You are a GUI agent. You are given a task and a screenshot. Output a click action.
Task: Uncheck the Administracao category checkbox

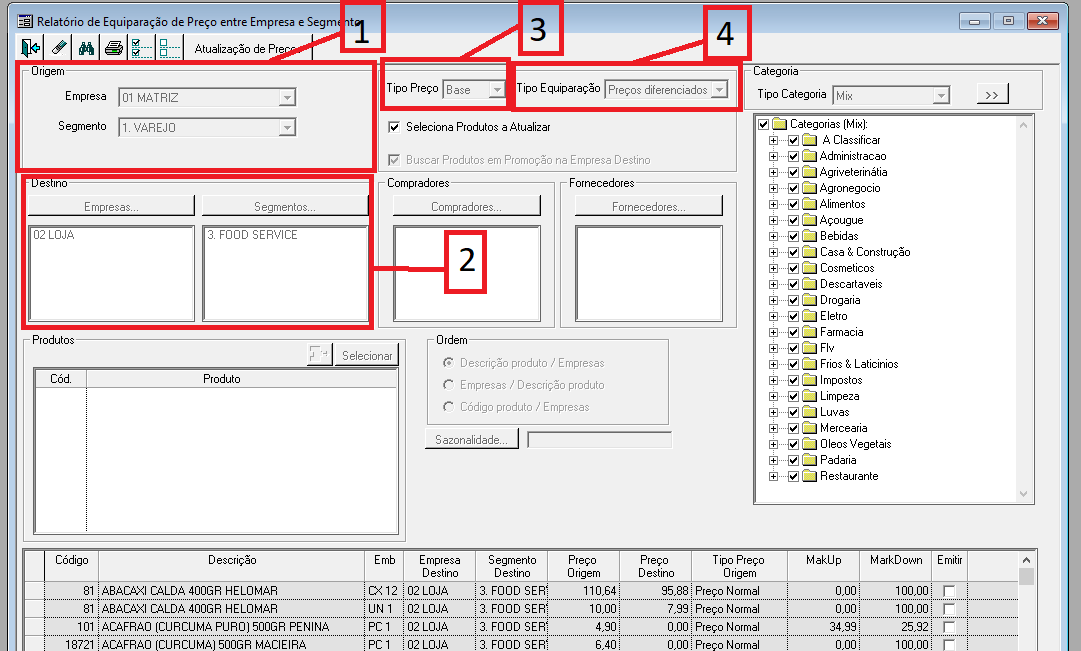click(794, 157)
